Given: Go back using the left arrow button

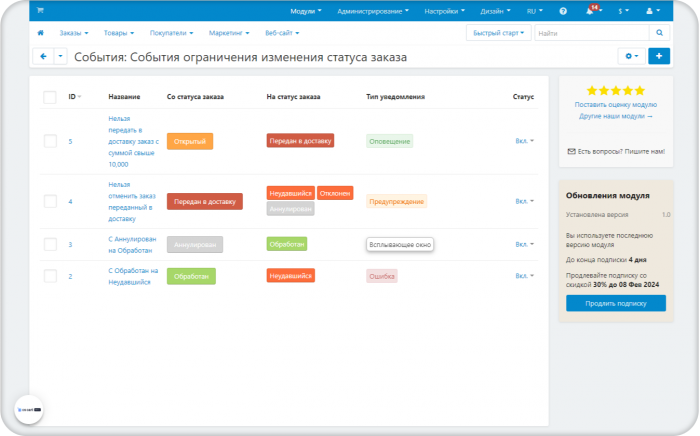Looking at the screenshot, I should click(x=43, y=56).
